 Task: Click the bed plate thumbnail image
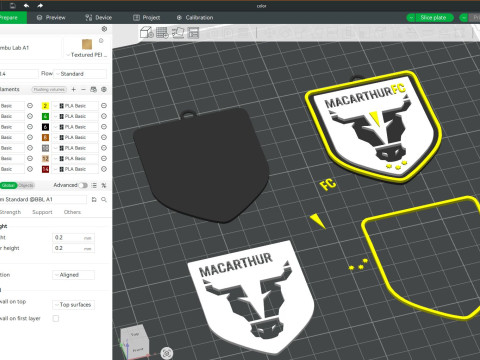click(87, 44)
